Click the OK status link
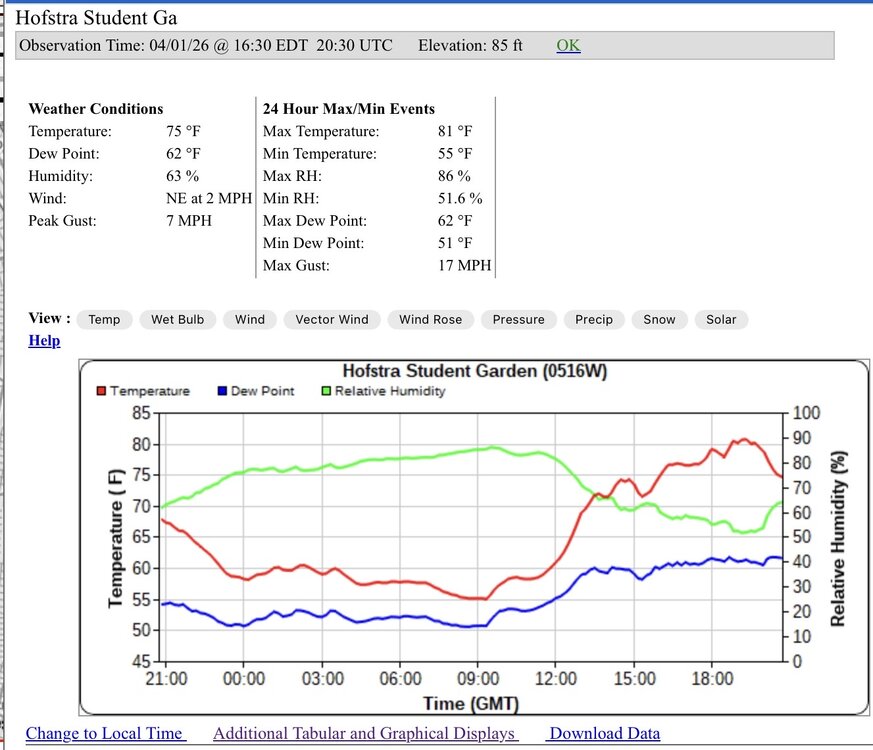This screenshot has height=750, width=873. coord(568,46)
